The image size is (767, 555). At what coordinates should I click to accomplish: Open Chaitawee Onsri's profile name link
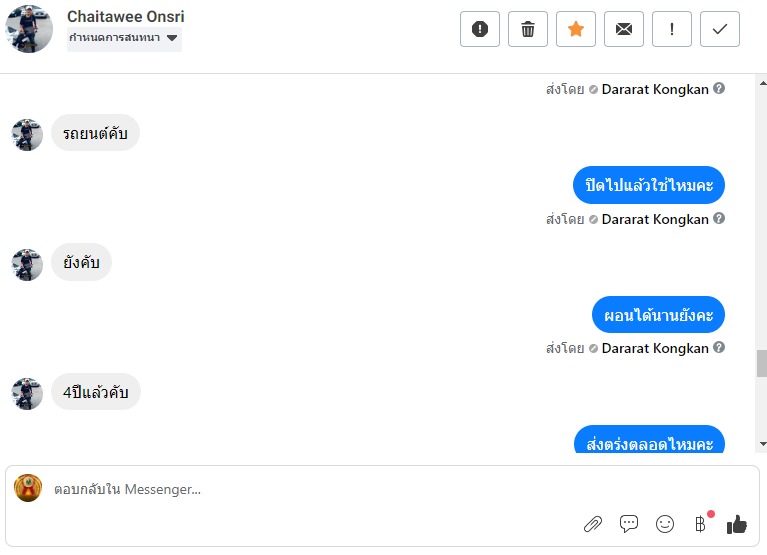pyautogui.click(x=125, y=17)
